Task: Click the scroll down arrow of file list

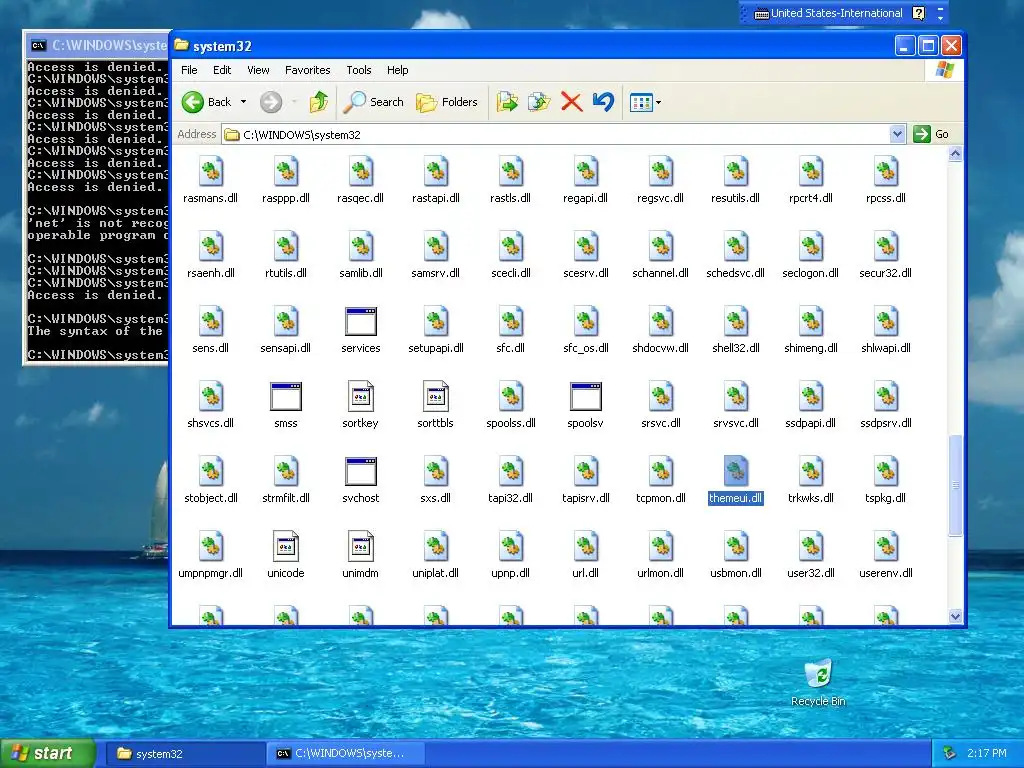Action: (955, 616)
